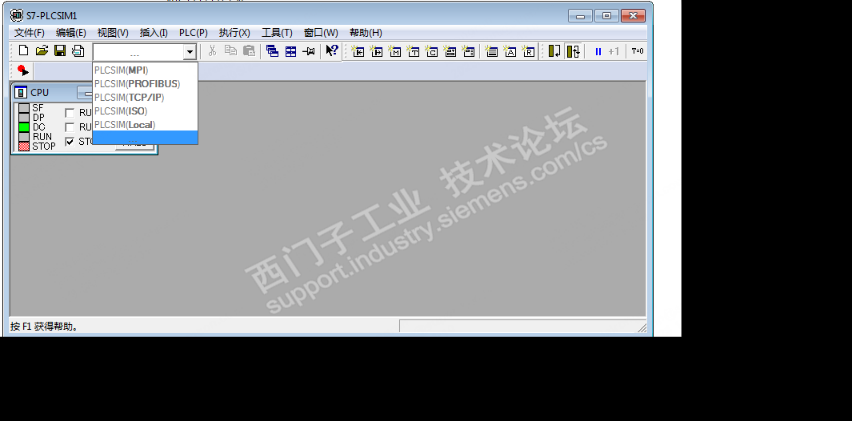Open the 帮助(H) menu
The height and width of the screenshot is (421, 852).
pyautogui.click(x=366, y=33)
